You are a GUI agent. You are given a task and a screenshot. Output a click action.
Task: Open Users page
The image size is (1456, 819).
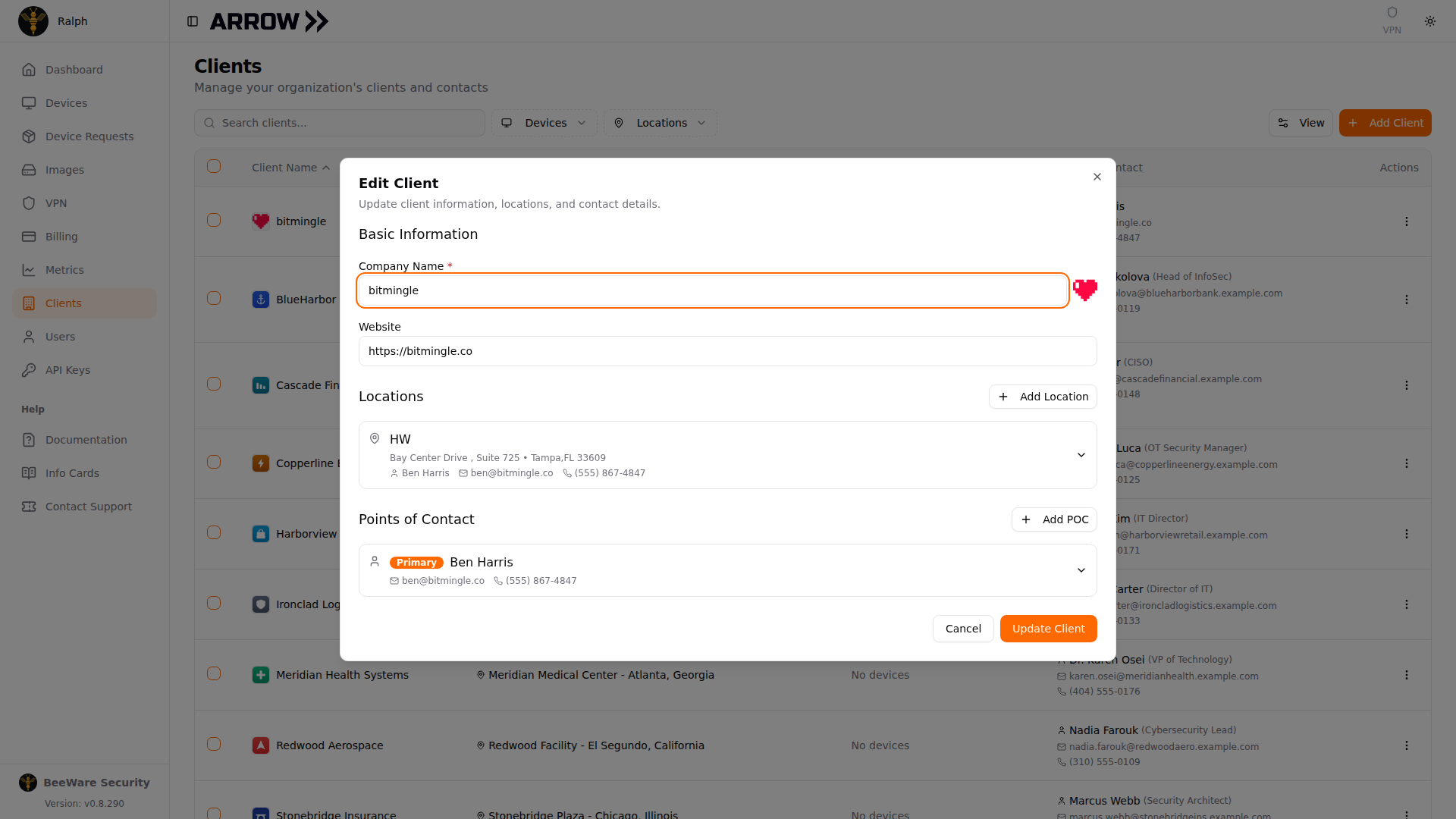pyautogui.click(x=84, y=337)
